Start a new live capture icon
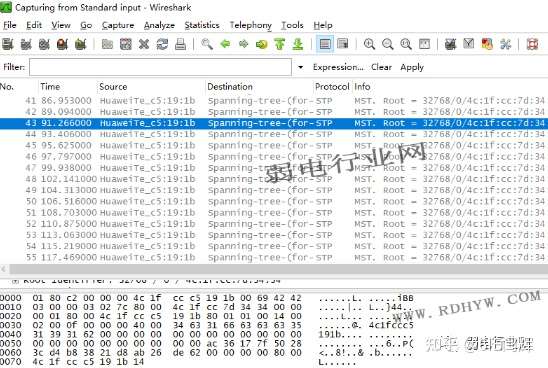548x368 pixels. [44, 44]
